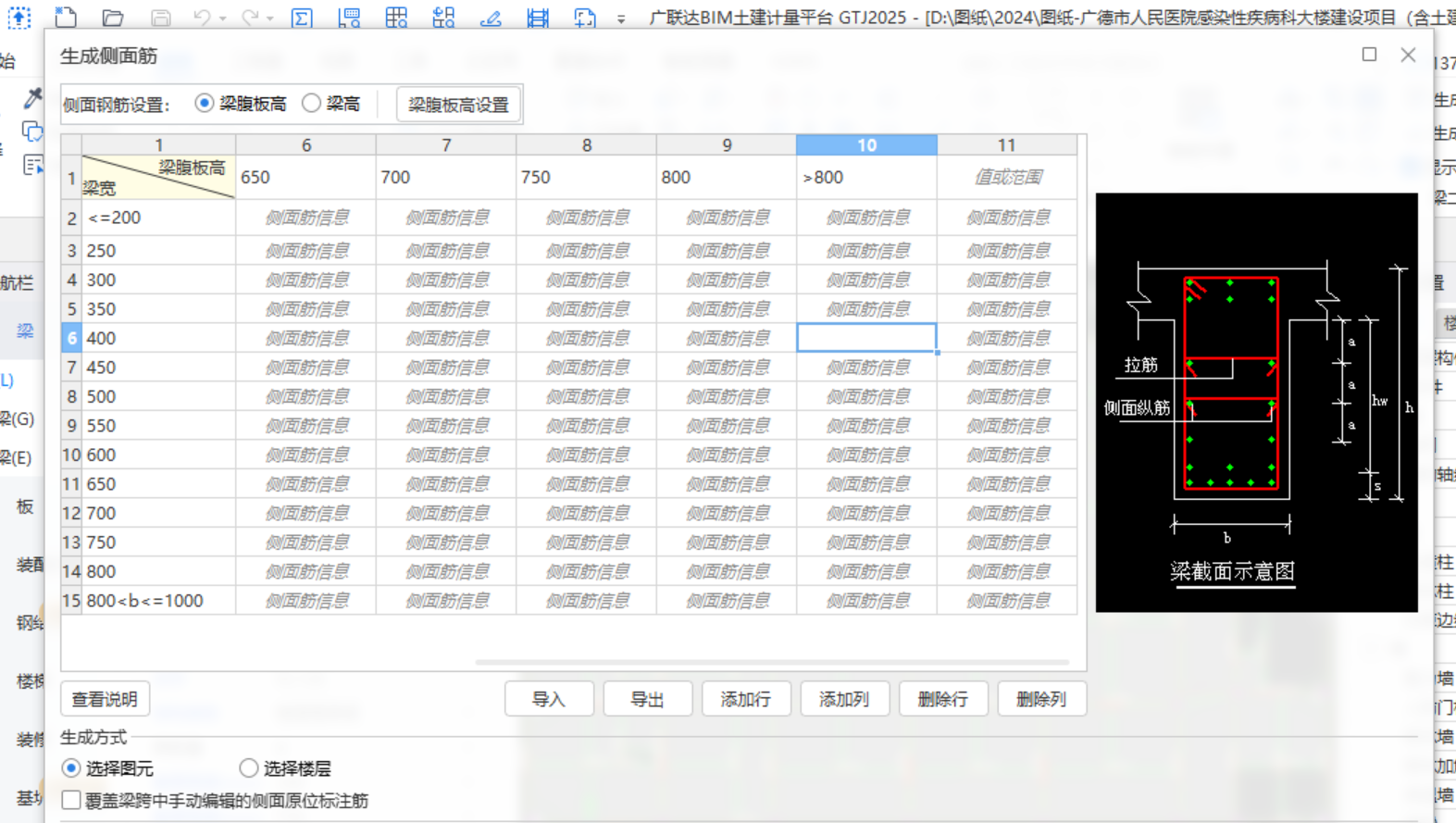1456x823 pixels.
Task: Click the pencil edit icon in the top toolbar
Action: (491, 17)
